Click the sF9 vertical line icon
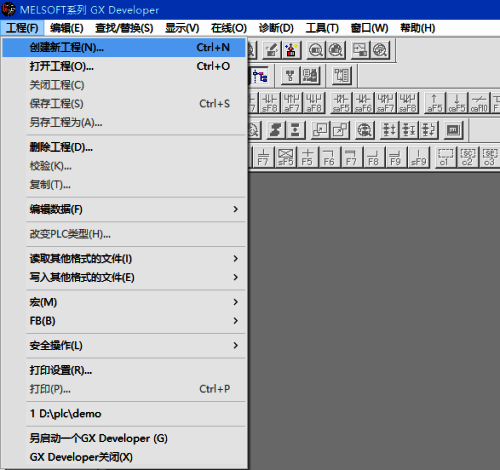This screenshot has width=500, height=470. tap(418, 157)
